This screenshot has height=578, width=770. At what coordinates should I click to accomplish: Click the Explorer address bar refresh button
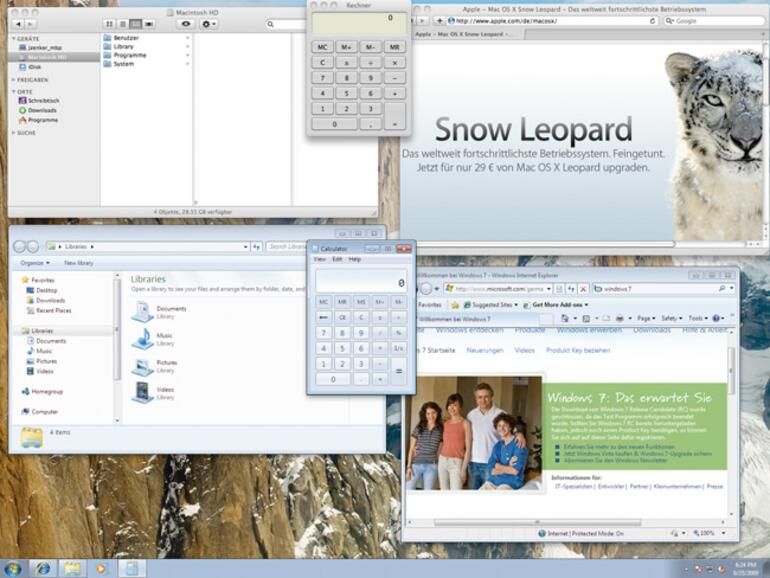tap(256, 247)
